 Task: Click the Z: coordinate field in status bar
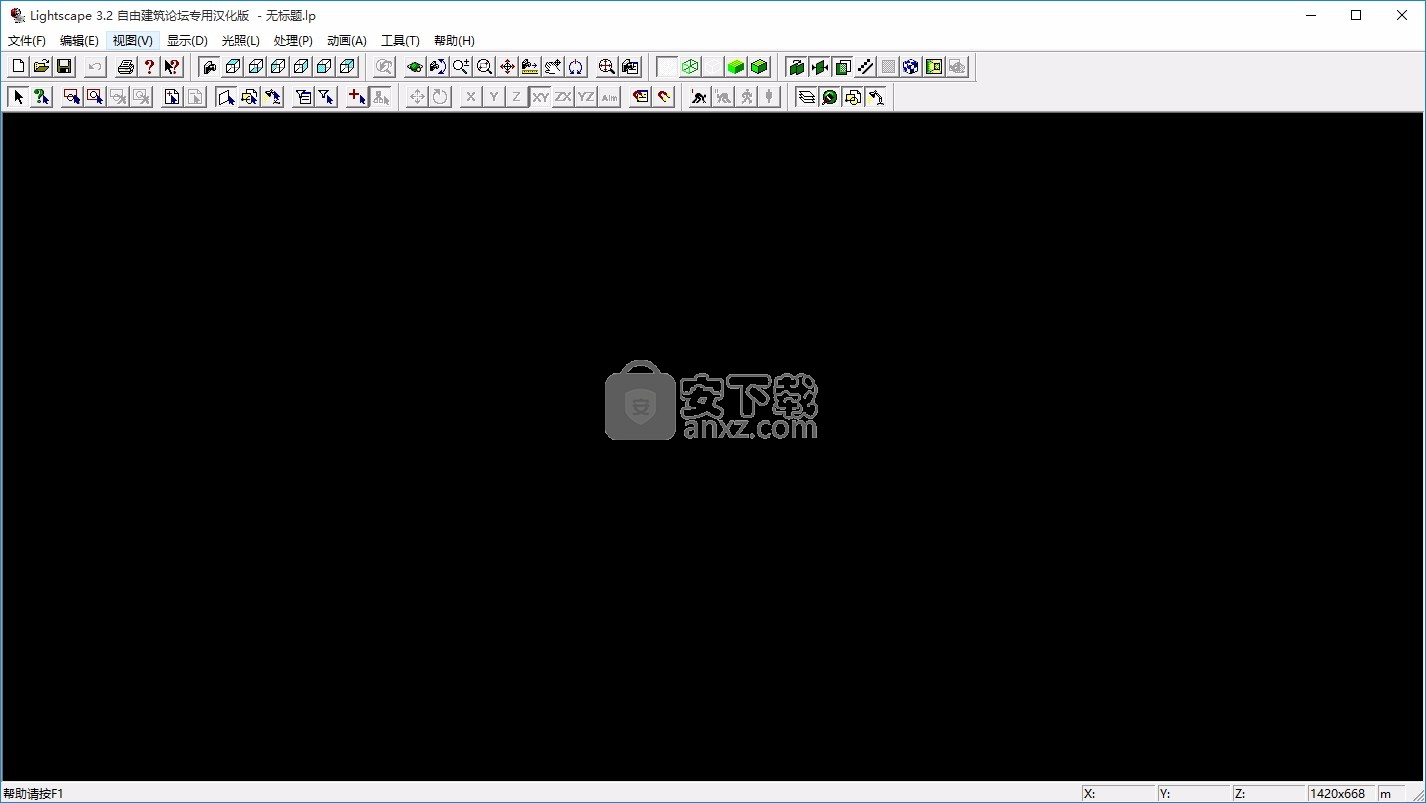pyautogui.click(x=1269, y=793)
